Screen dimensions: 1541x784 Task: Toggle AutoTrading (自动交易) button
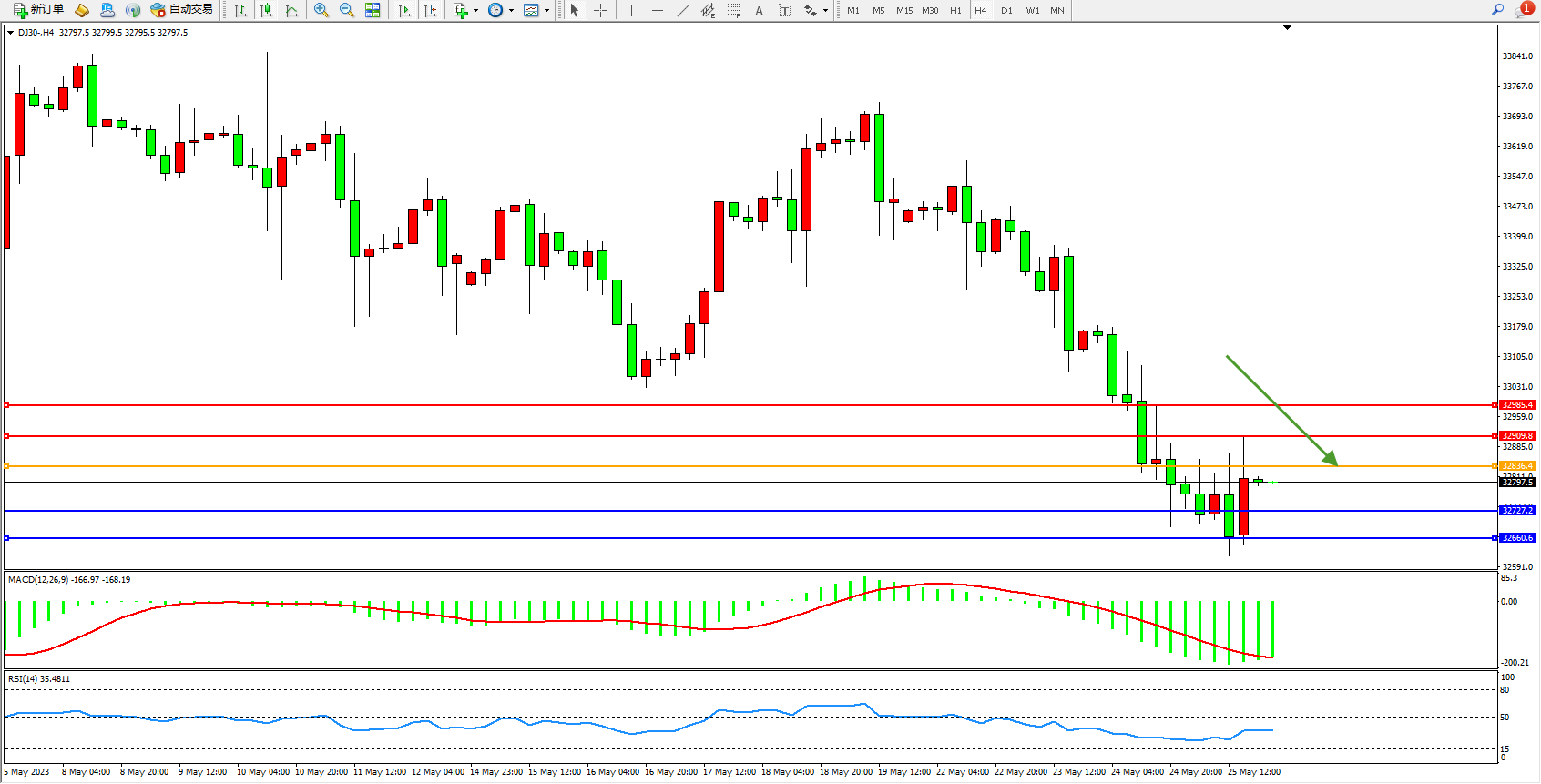tap(182, 10)
